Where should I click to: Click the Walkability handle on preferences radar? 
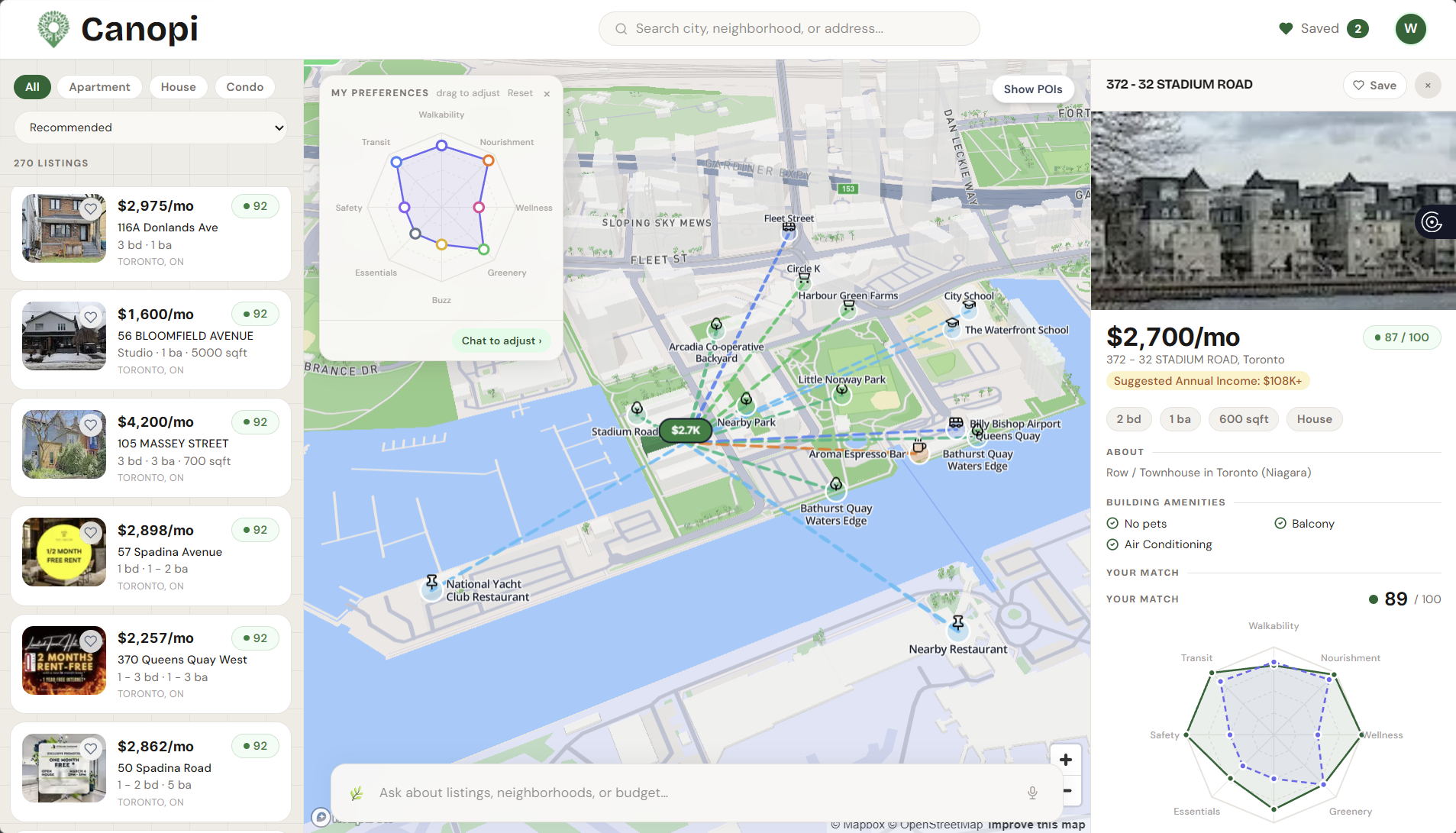click(441, 145)
